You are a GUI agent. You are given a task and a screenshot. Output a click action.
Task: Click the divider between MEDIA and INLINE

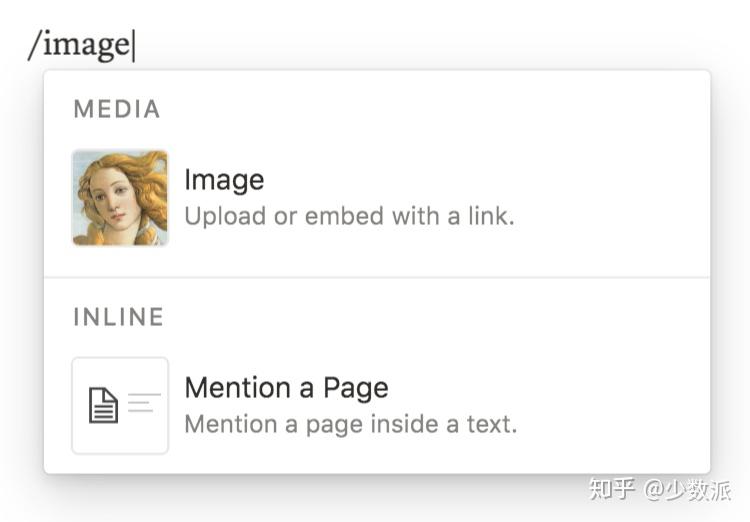click(x=377, y=277)
